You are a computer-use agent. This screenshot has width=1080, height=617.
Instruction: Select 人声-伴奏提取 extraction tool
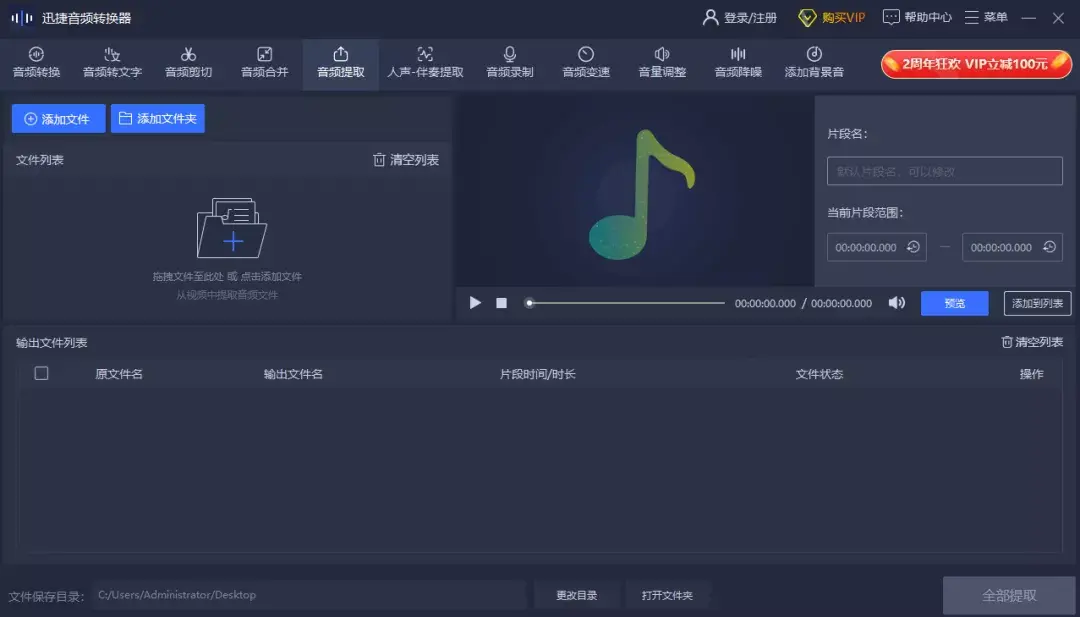pos(424,63)
